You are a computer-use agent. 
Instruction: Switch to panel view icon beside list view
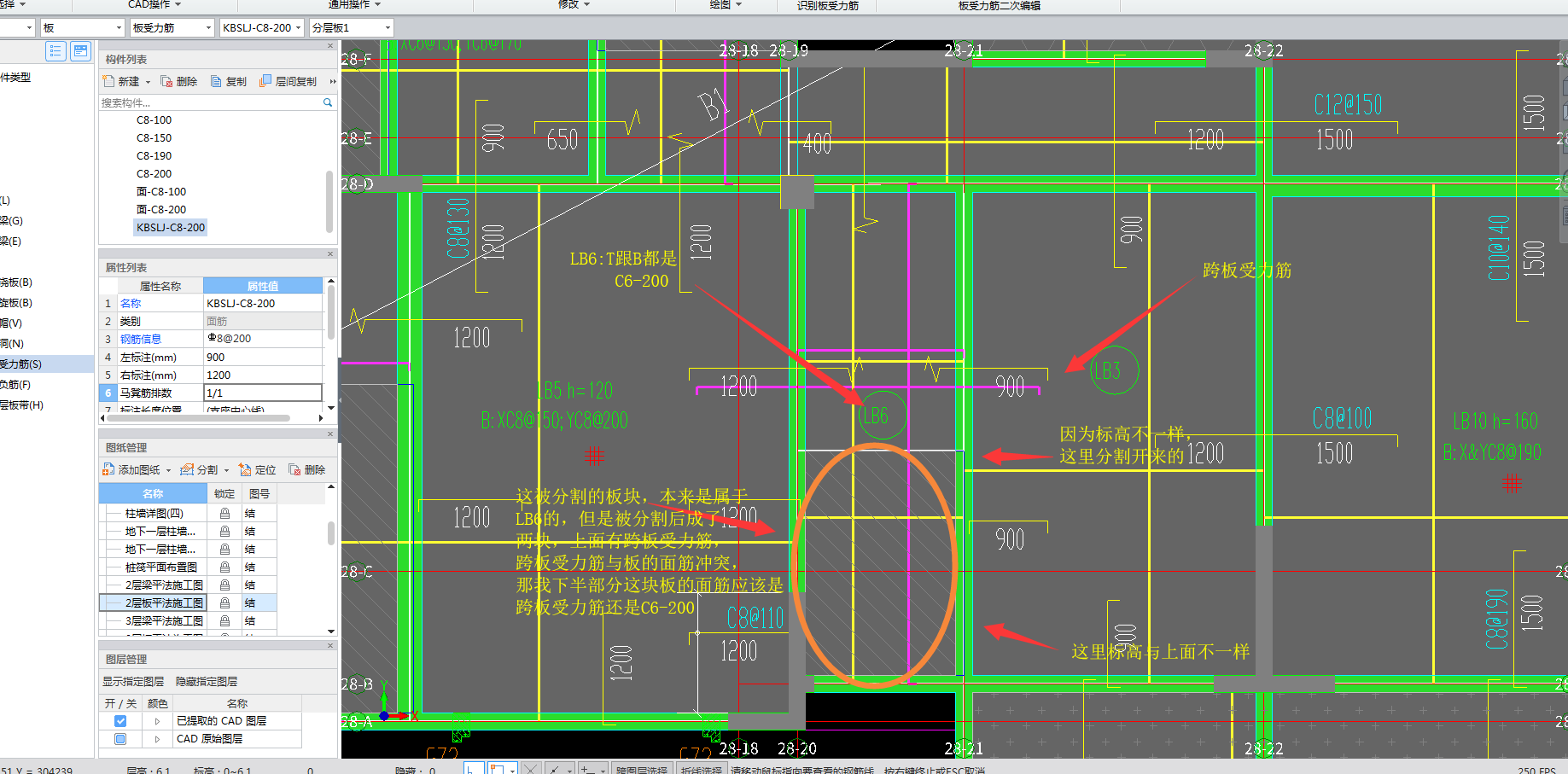click(80, 51)
